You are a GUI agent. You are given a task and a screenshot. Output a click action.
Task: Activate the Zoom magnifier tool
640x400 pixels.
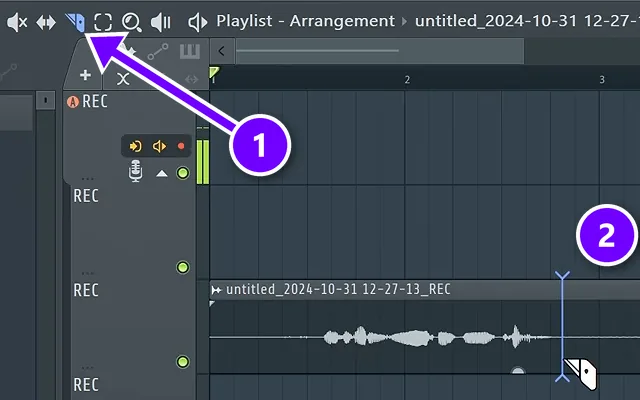[x=131, y=22]
